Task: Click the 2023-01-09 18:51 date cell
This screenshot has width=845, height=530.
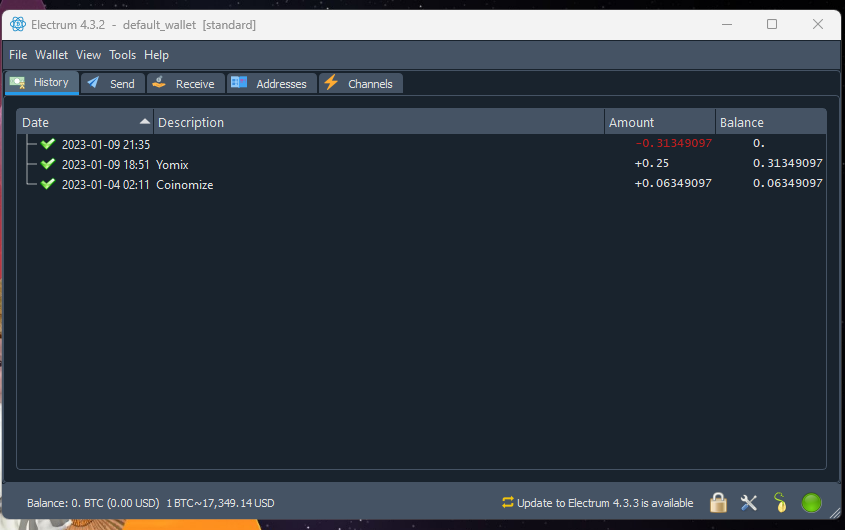Action: click(106, 164)
